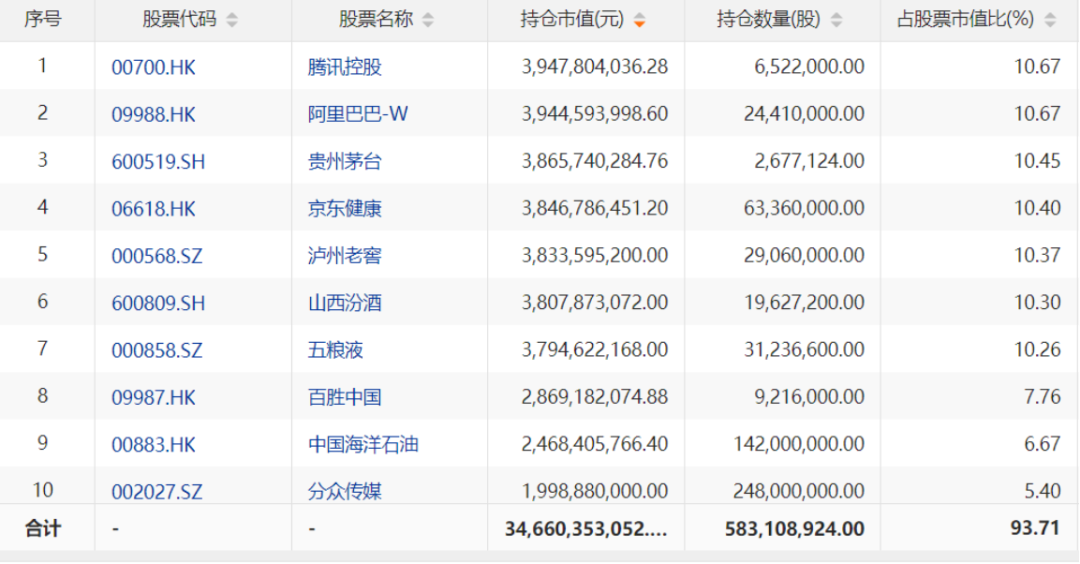The height and width of the screenshot is (564, 1080).
Task: Select the 持仓数量(股) header label
Action: coord(768,19)
